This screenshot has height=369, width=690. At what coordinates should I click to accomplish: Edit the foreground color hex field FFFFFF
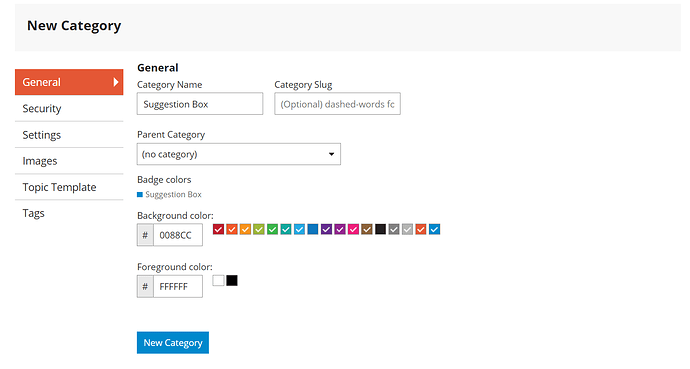pyautogui.click(x=178, y=286)
